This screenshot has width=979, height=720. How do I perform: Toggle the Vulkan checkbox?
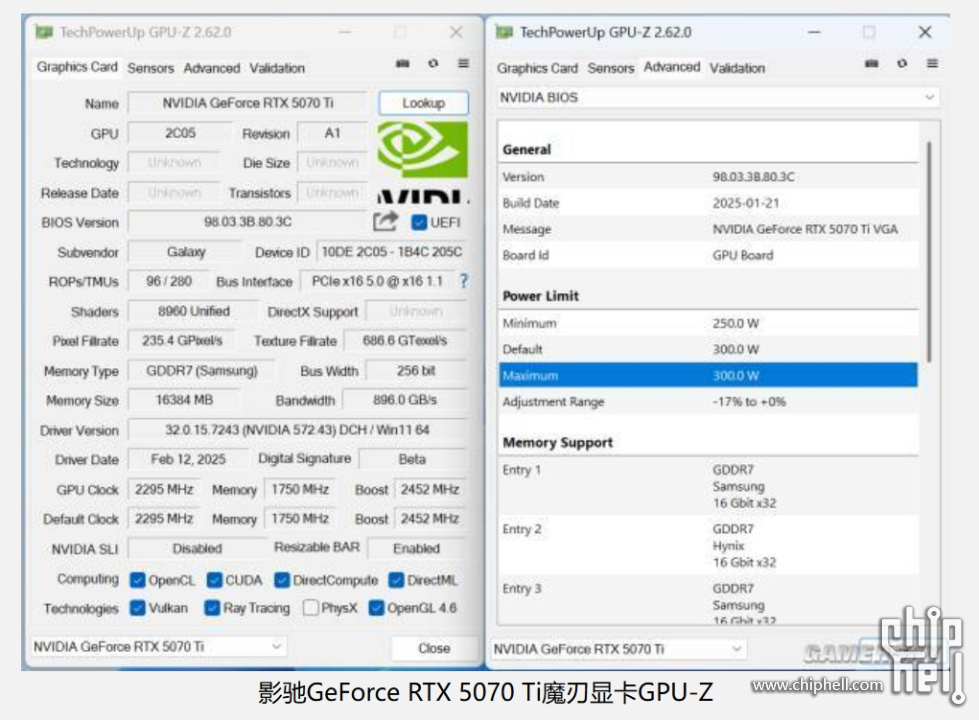coord(137,608)
